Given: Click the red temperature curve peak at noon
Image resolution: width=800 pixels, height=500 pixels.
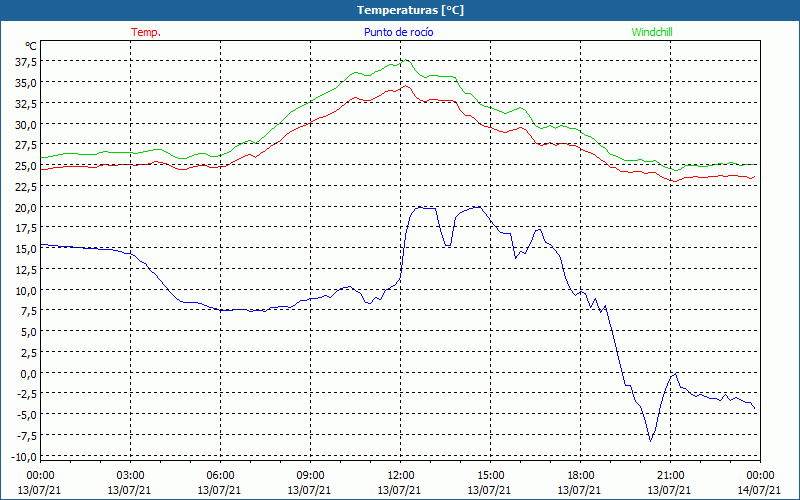Looking at the screenshot, I should click(x=406, y=86).
